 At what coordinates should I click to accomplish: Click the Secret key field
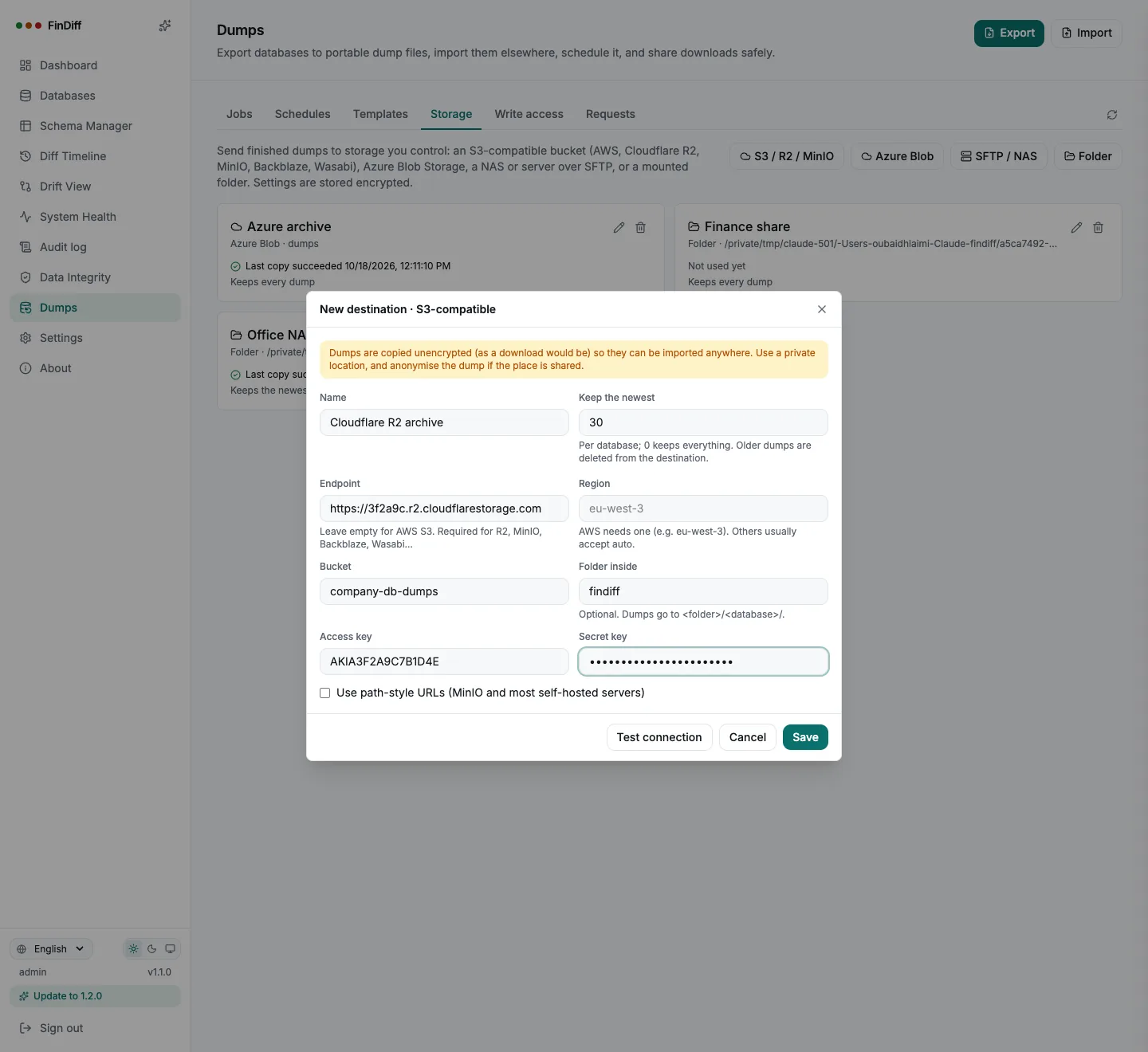tap(703, 661)
